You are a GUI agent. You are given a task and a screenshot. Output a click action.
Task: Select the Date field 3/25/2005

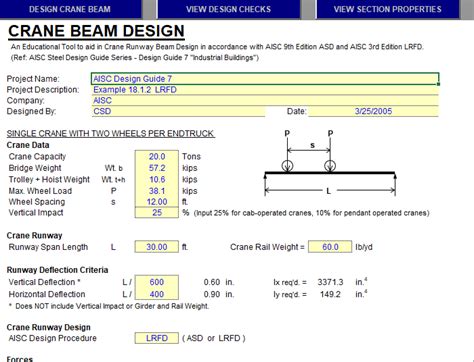(373, 111)
